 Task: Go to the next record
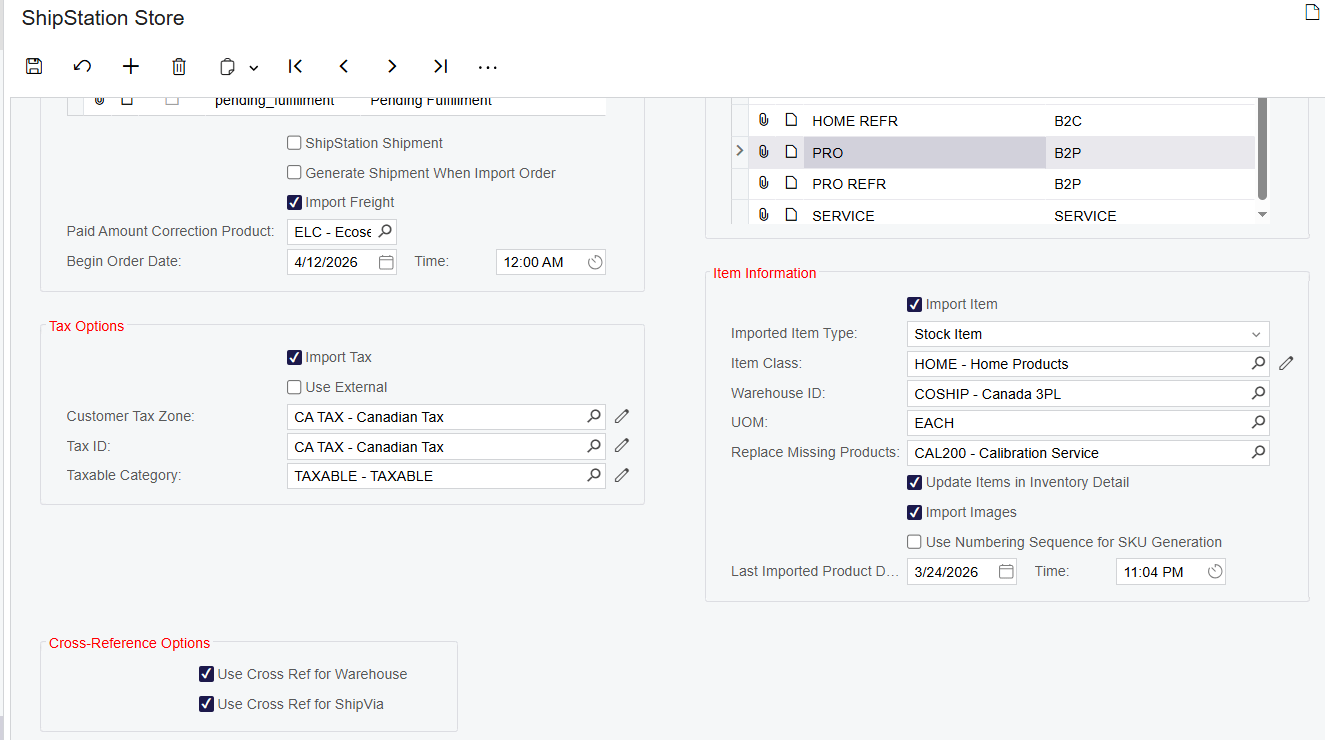392,67
